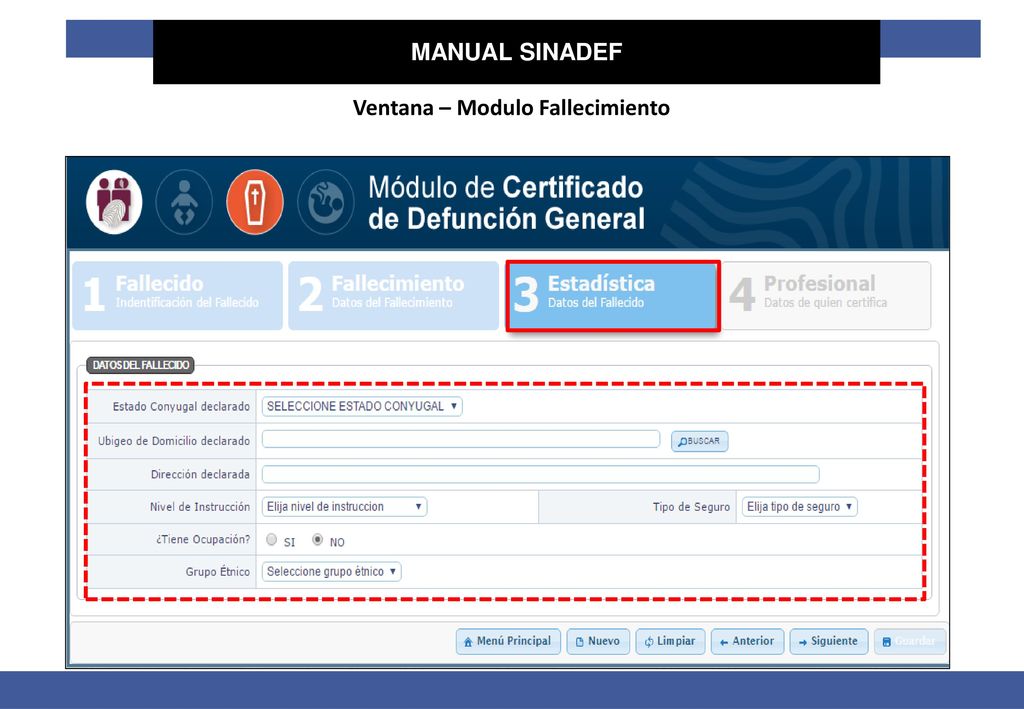Image resolution: width=1024 pixels, height=709 pixels.
Task: Open the Nivel de Instrucción dropdown
Action: pyautogui.click(x=344, y=507)
